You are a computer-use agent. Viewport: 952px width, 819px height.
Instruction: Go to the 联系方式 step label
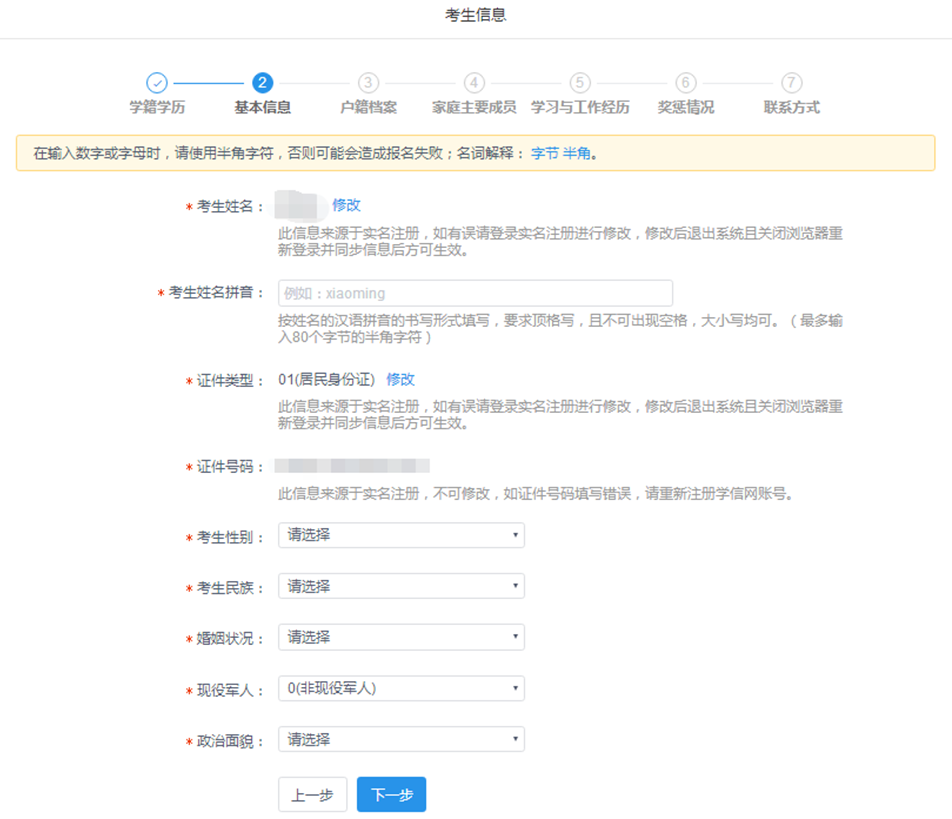pos(791,107)
